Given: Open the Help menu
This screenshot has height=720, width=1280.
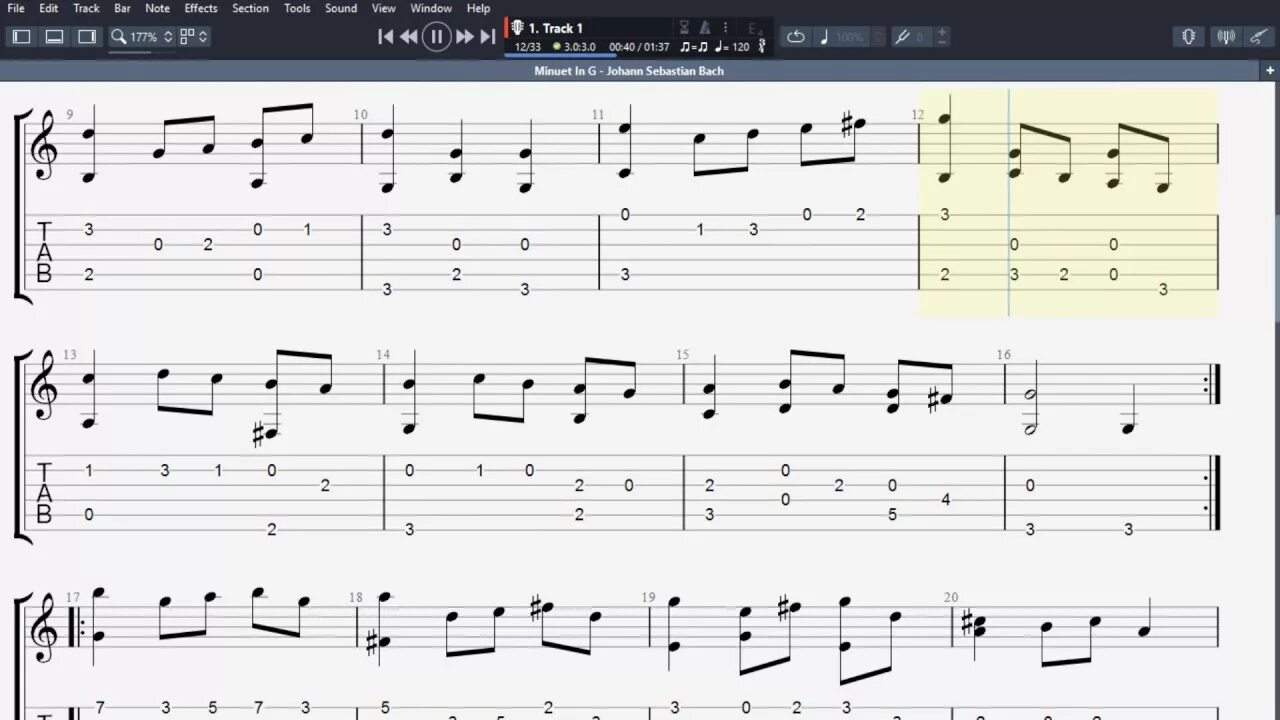Looking at the screenshot, I should 479,8.
